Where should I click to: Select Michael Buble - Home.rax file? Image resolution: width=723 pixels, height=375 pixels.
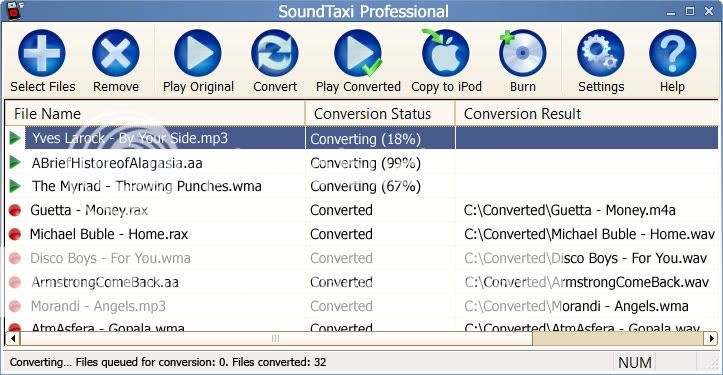pos(109,234)
